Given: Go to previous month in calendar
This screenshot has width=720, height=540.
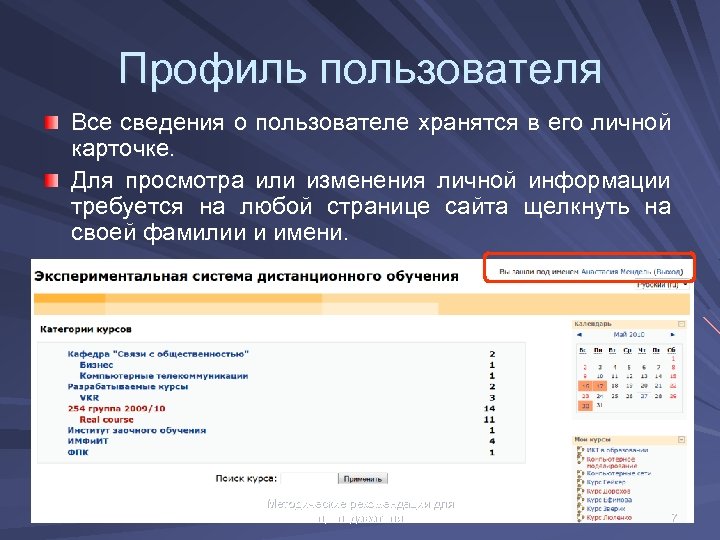Looking at the screenshot, I should click(579, 335).
